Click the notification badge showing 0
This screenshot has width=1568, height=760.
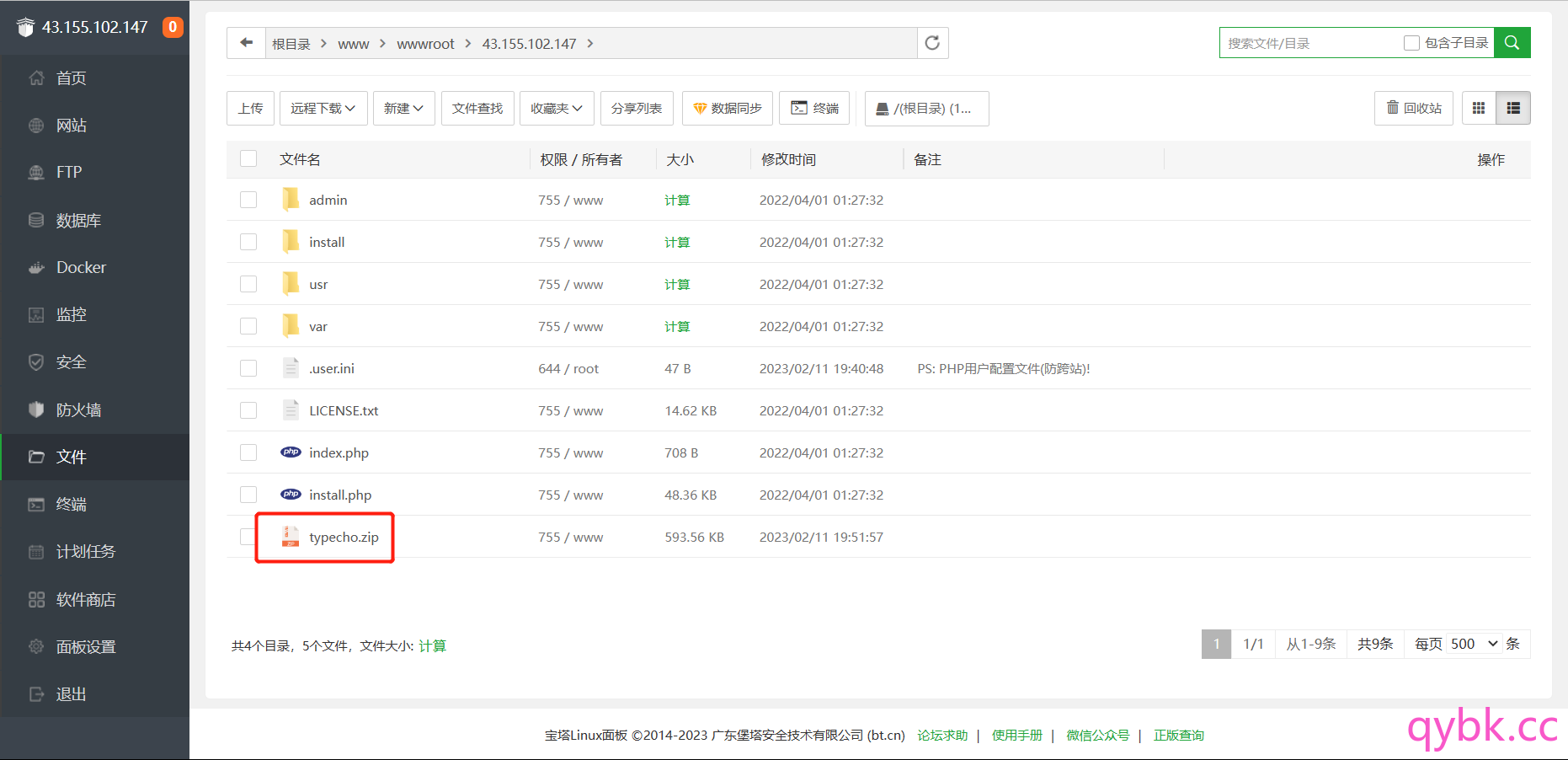point(173,27)
